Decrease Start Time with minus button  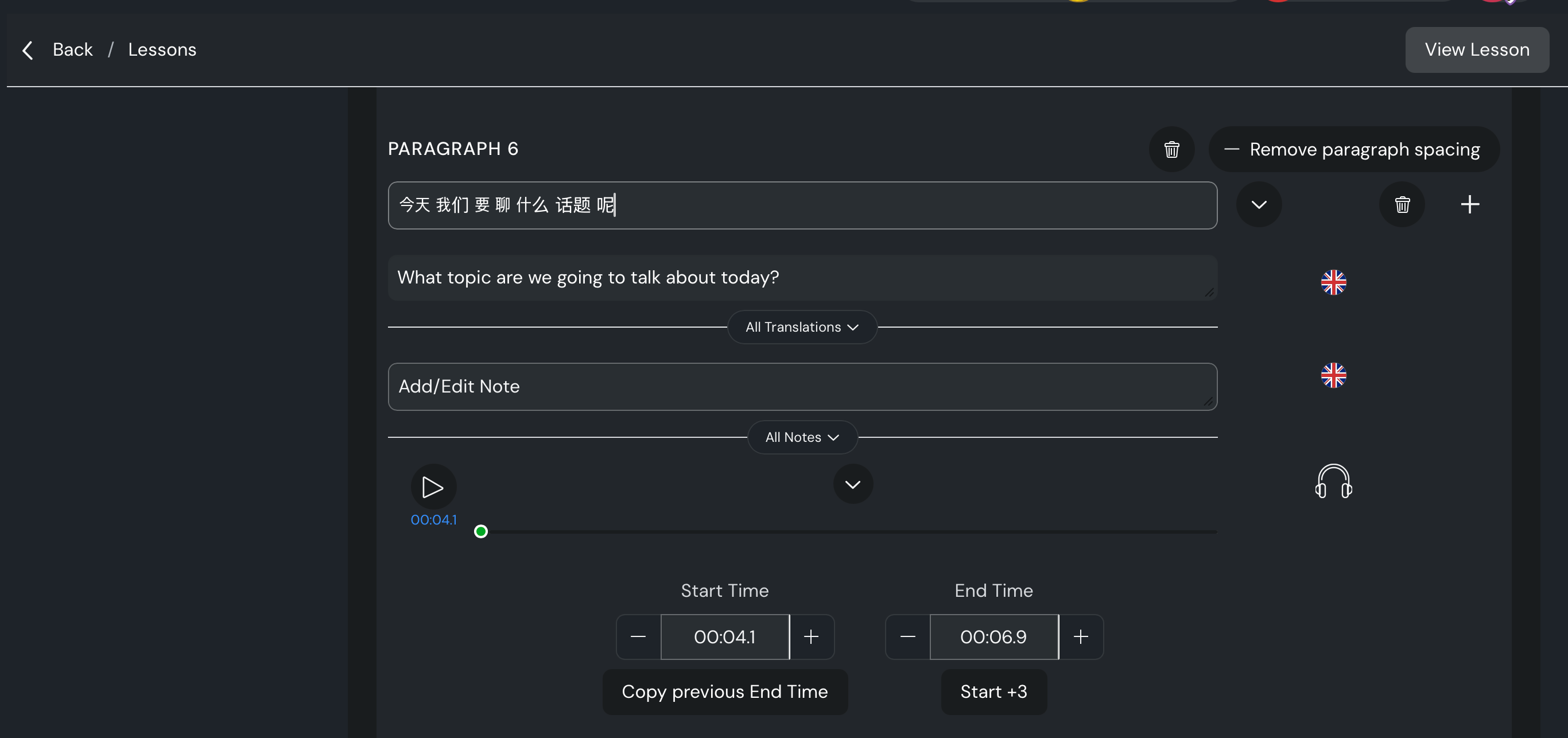[638, 637]
